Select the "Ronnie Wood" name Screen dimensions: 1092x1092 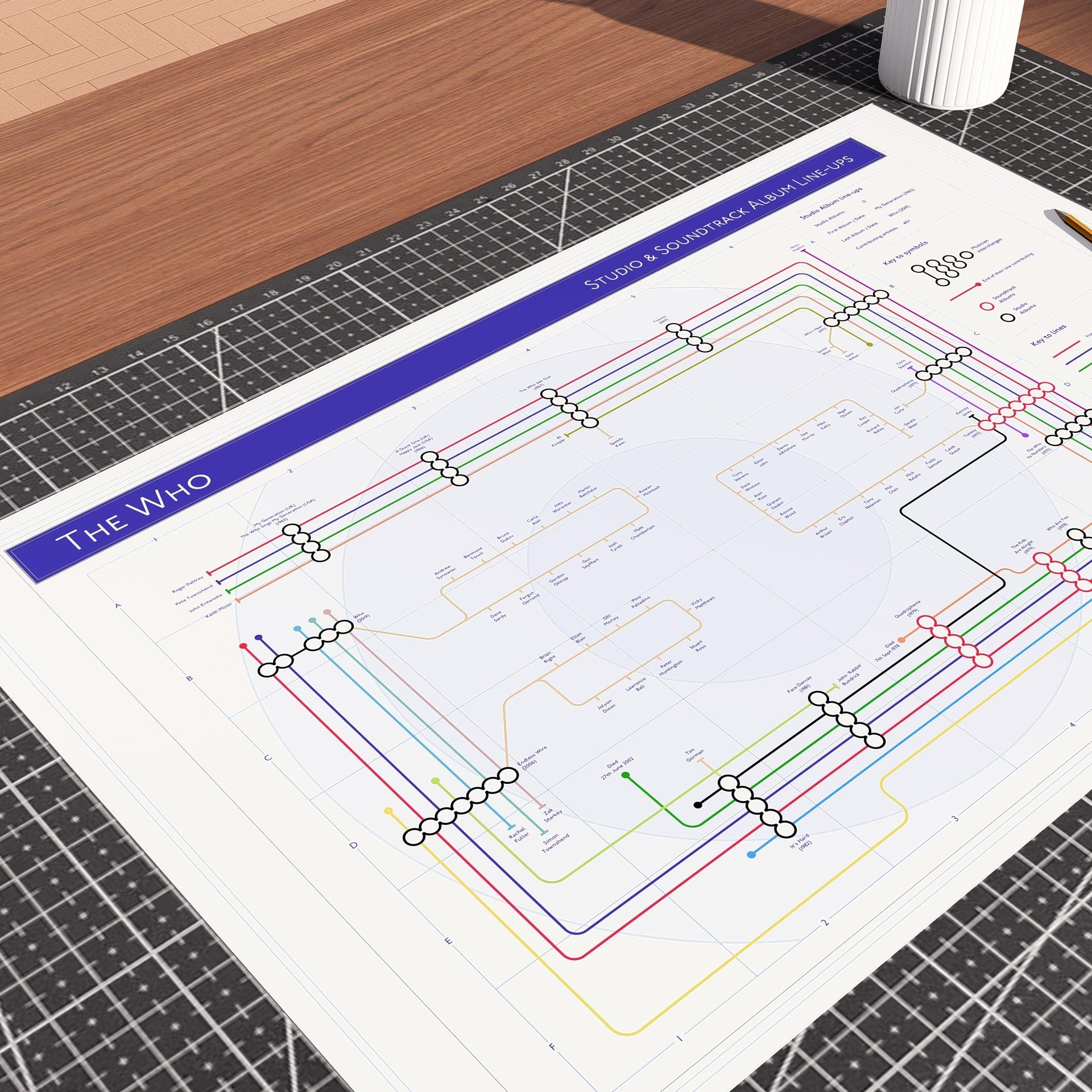(788, 512)
